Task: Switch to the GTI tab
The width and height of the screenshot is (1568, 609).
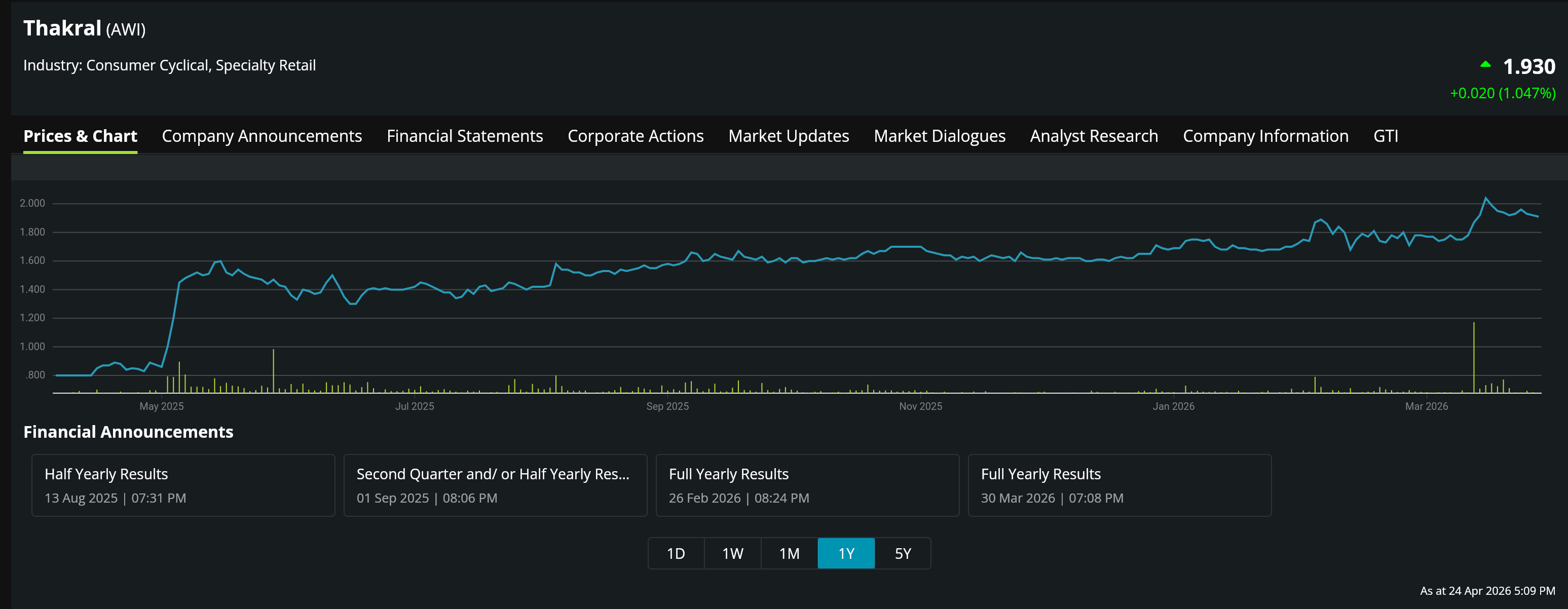Action: [x=1386, y=136]
